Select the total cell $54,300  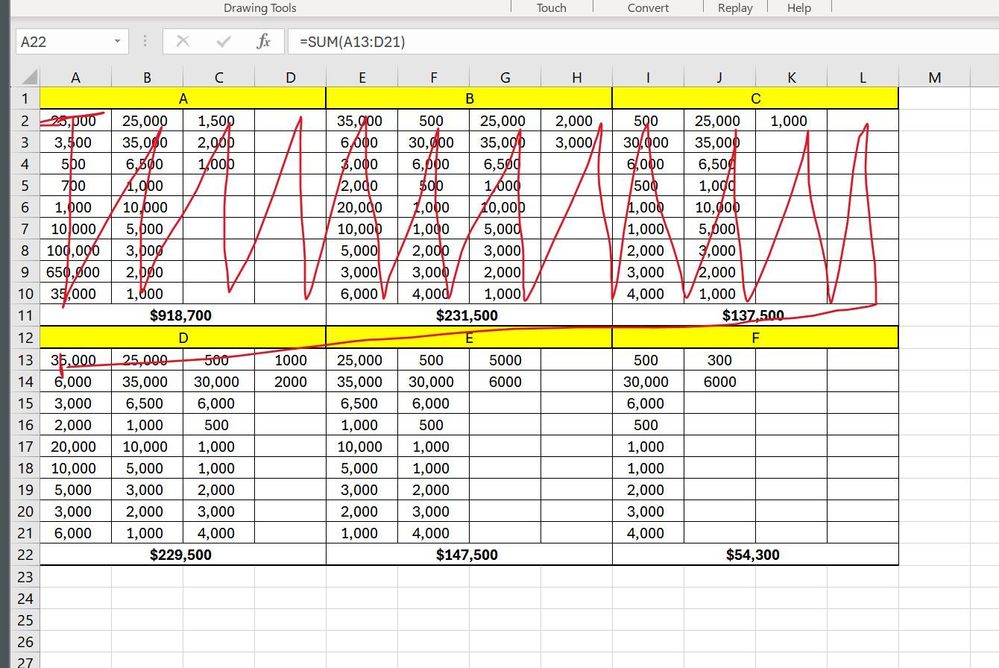tap(755, 555)
